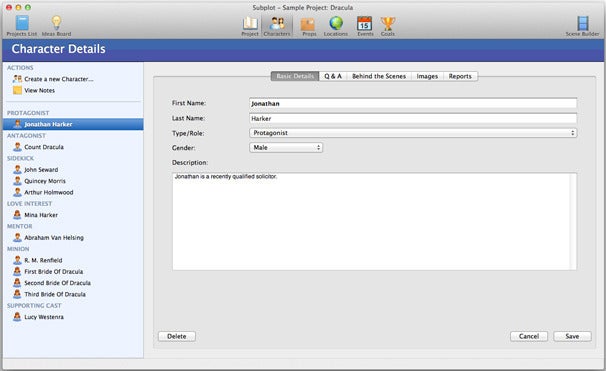Open the Type/Role Protagonist dropdown
Screen dimensions: 606x371
click(413, 133)
